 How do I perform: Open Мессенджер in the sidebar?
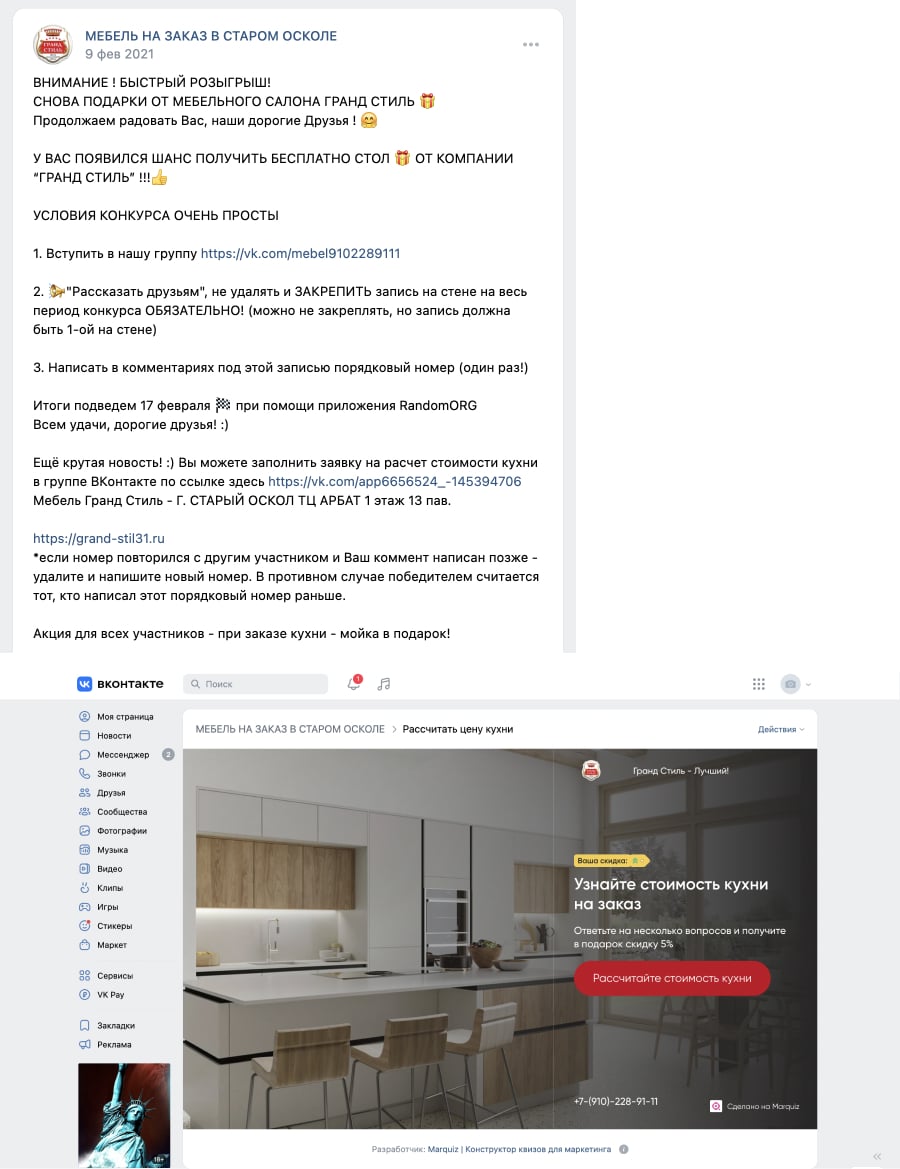click(x=125, y=754)
